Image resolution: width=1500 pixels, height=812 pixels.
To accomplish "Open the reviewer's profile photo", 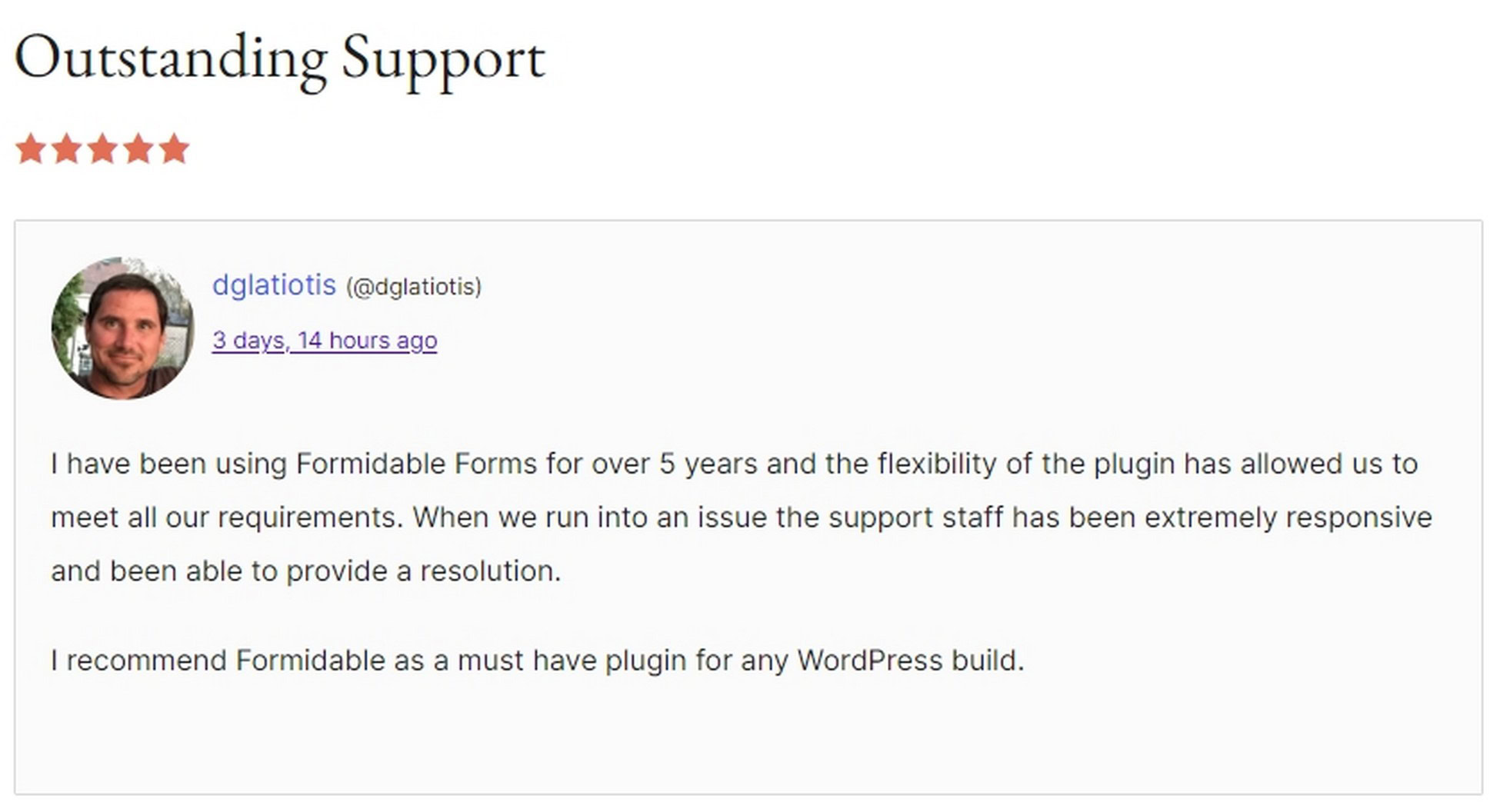I will coord(122,328).
